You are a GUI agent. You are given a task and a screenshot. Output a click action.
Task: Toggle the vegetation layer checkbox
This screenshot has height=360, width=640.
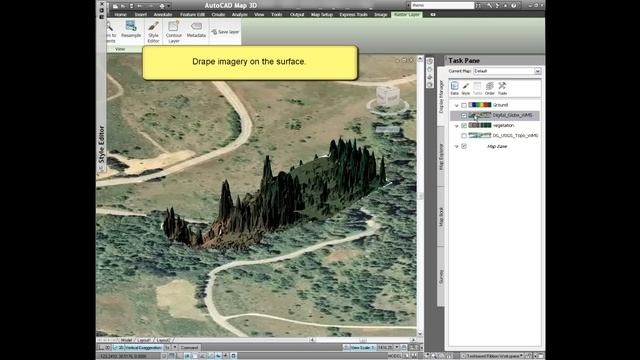(464, 126)
